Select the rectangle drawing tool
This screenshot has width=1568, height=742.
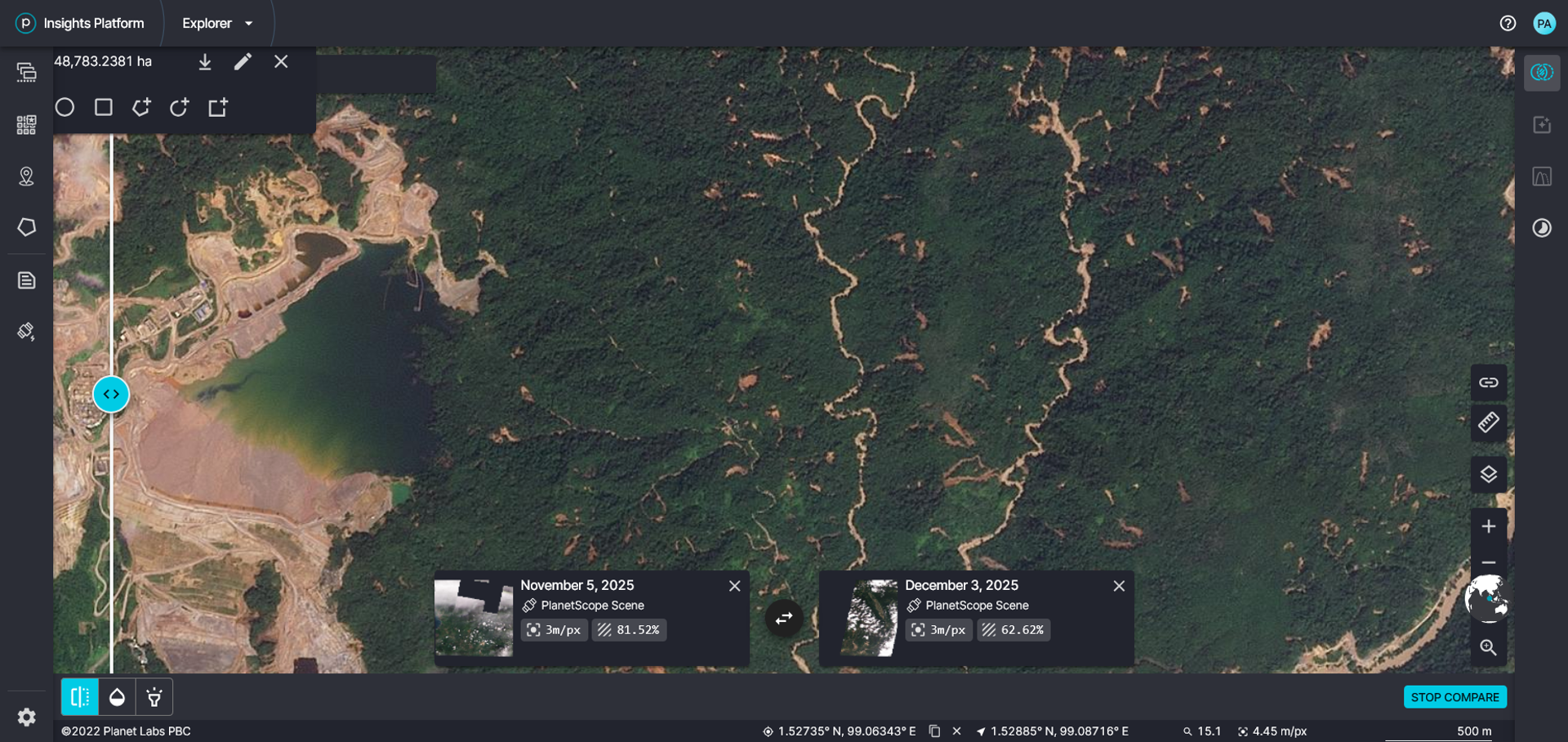click(x=103, y=107)
